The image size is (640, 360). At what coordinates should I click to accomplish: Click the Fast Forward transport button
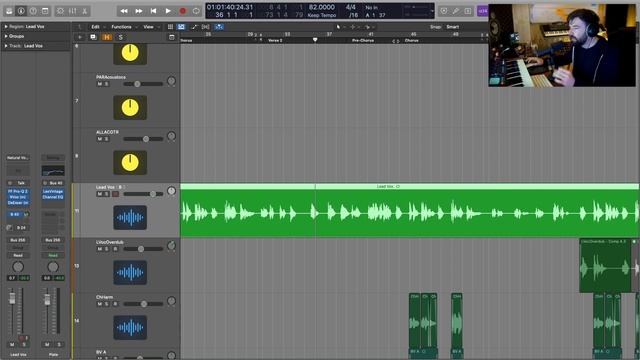pos(139,11)
